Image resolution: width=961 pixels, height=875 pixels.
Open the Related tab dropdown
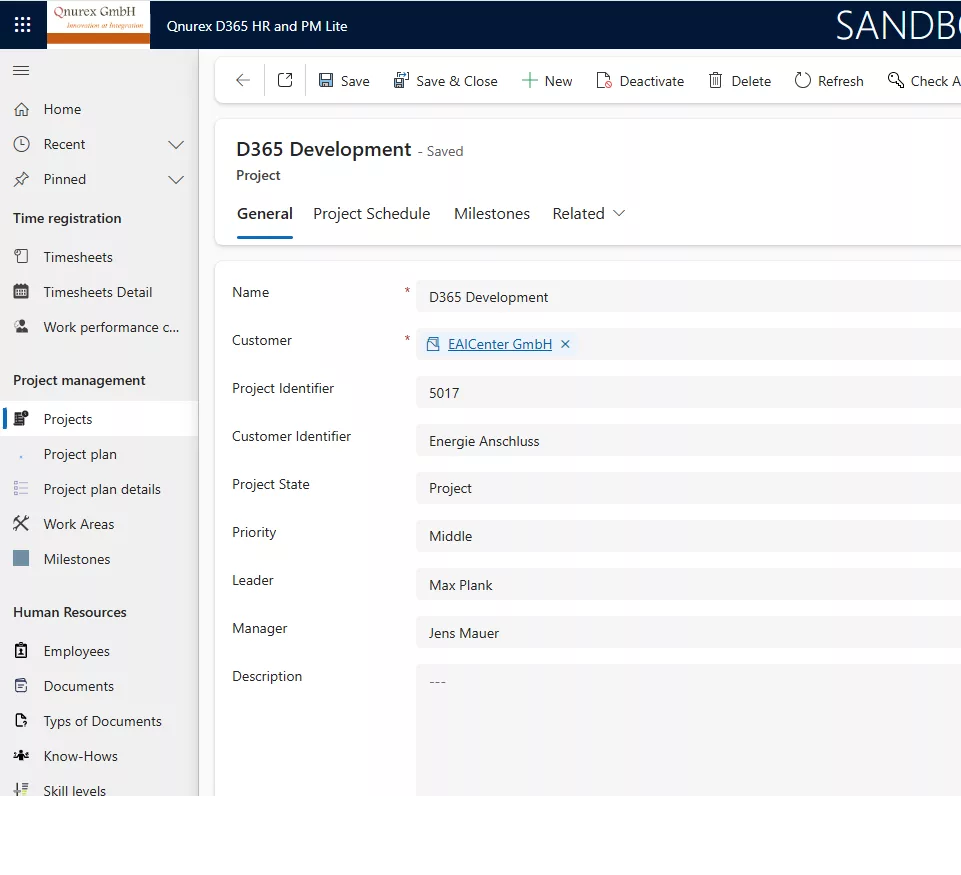[589, 214]
